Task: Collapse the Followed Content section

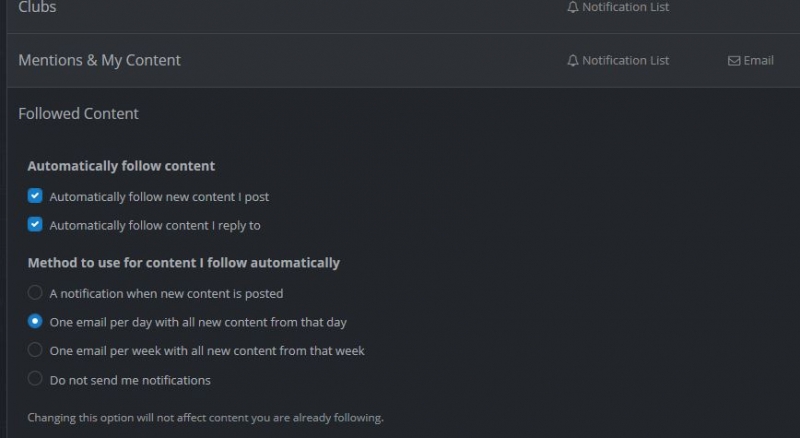Action: pos(79,113)
